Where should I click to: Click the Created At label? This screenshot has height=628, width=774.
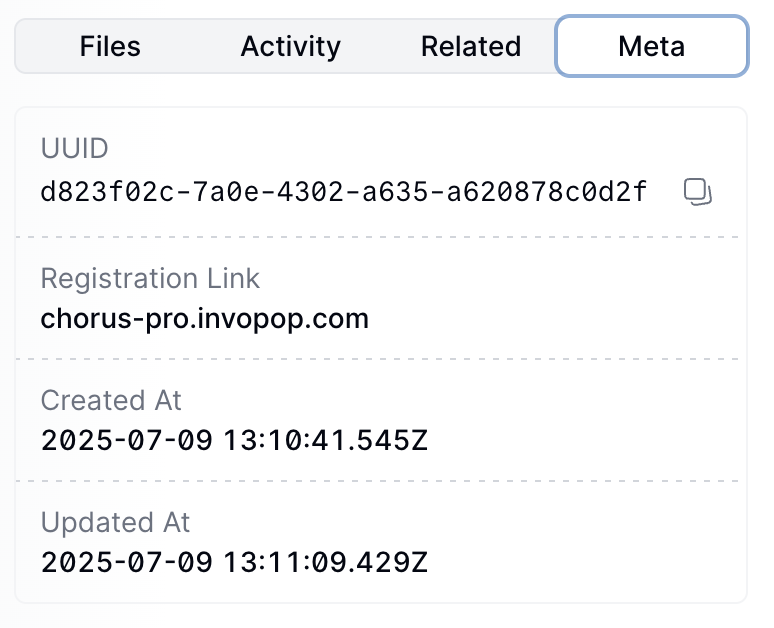coord(111,400)
